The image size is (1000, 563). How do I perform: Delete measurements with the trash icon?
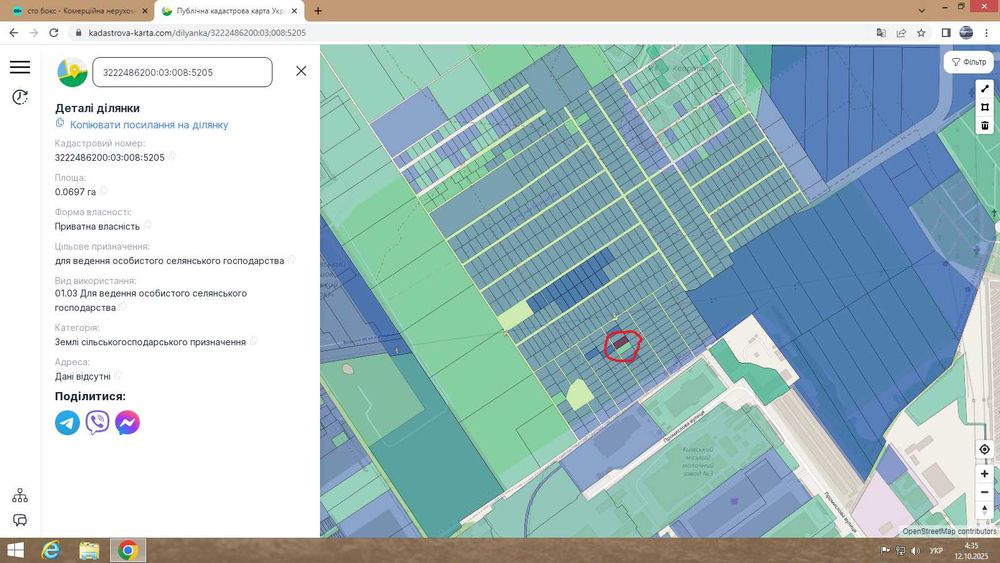coord(985,125)
